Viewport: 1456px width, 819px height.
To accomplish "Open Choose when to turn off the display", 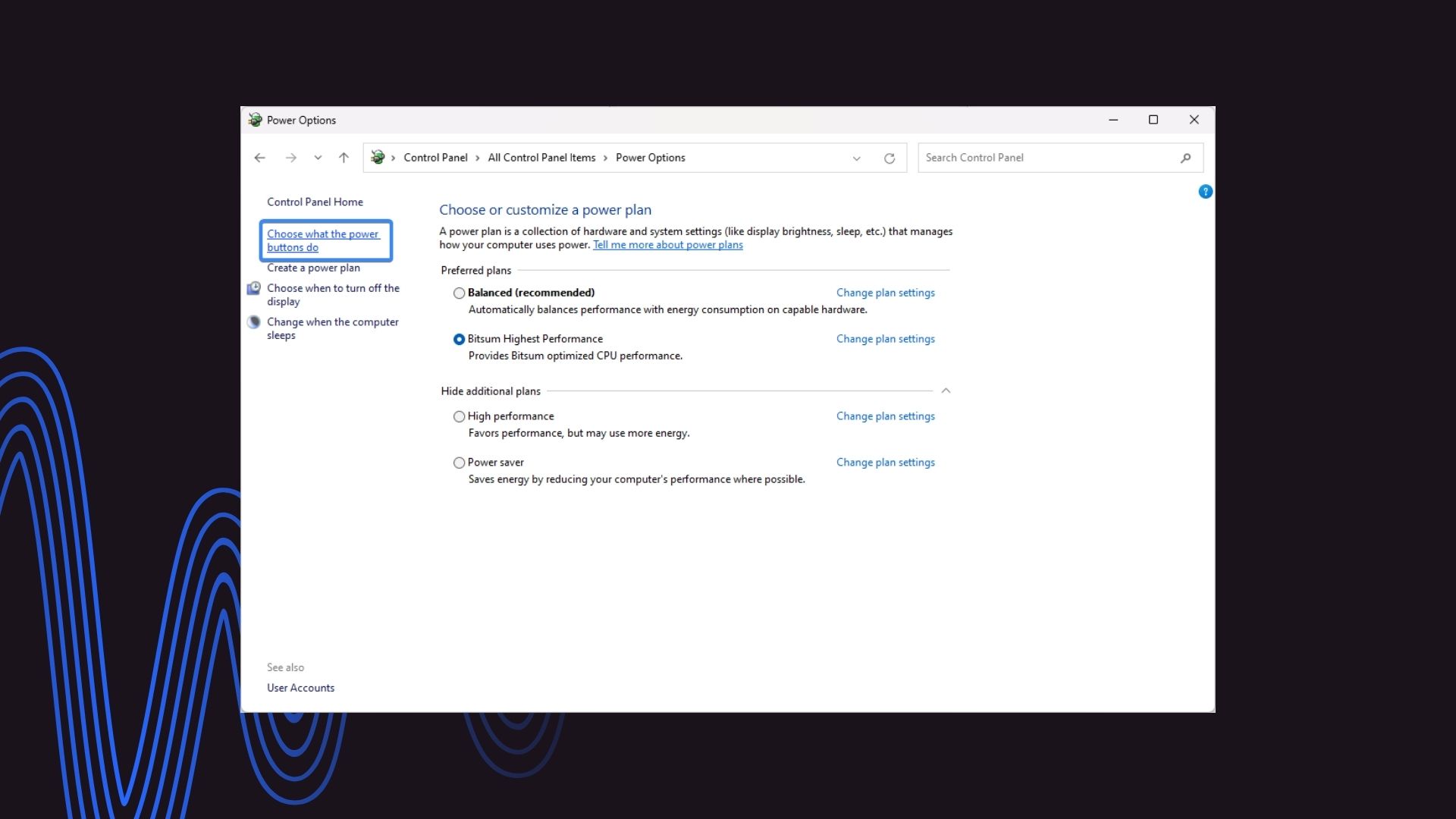I will tap(333, 294).
